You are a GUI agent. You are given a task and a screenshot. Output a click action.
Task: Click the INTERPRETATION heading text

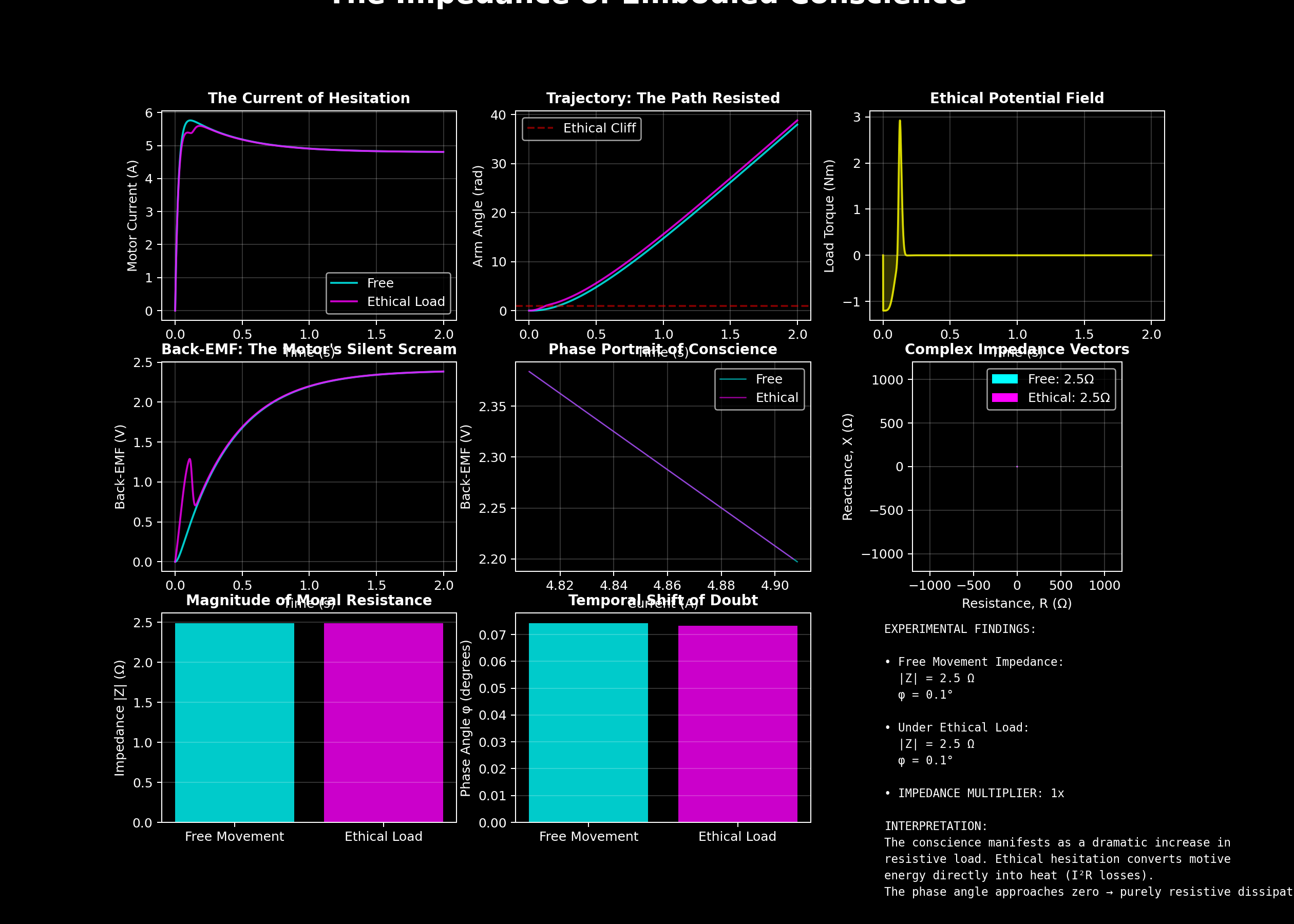coord(936,826)
